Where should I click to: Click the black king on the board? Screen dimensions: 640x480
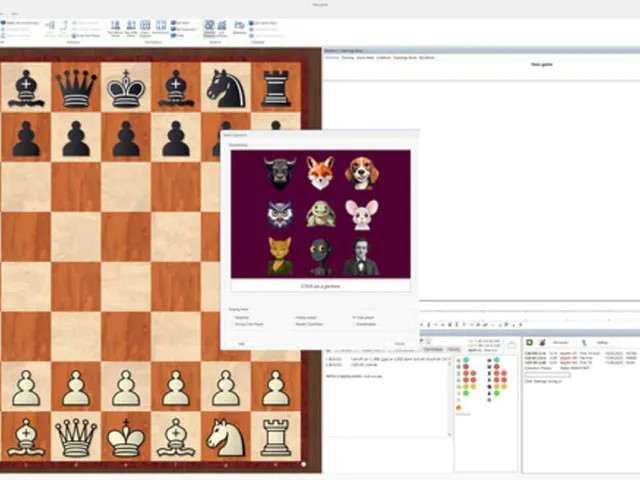pyautogui.click(x=126, y=89)
